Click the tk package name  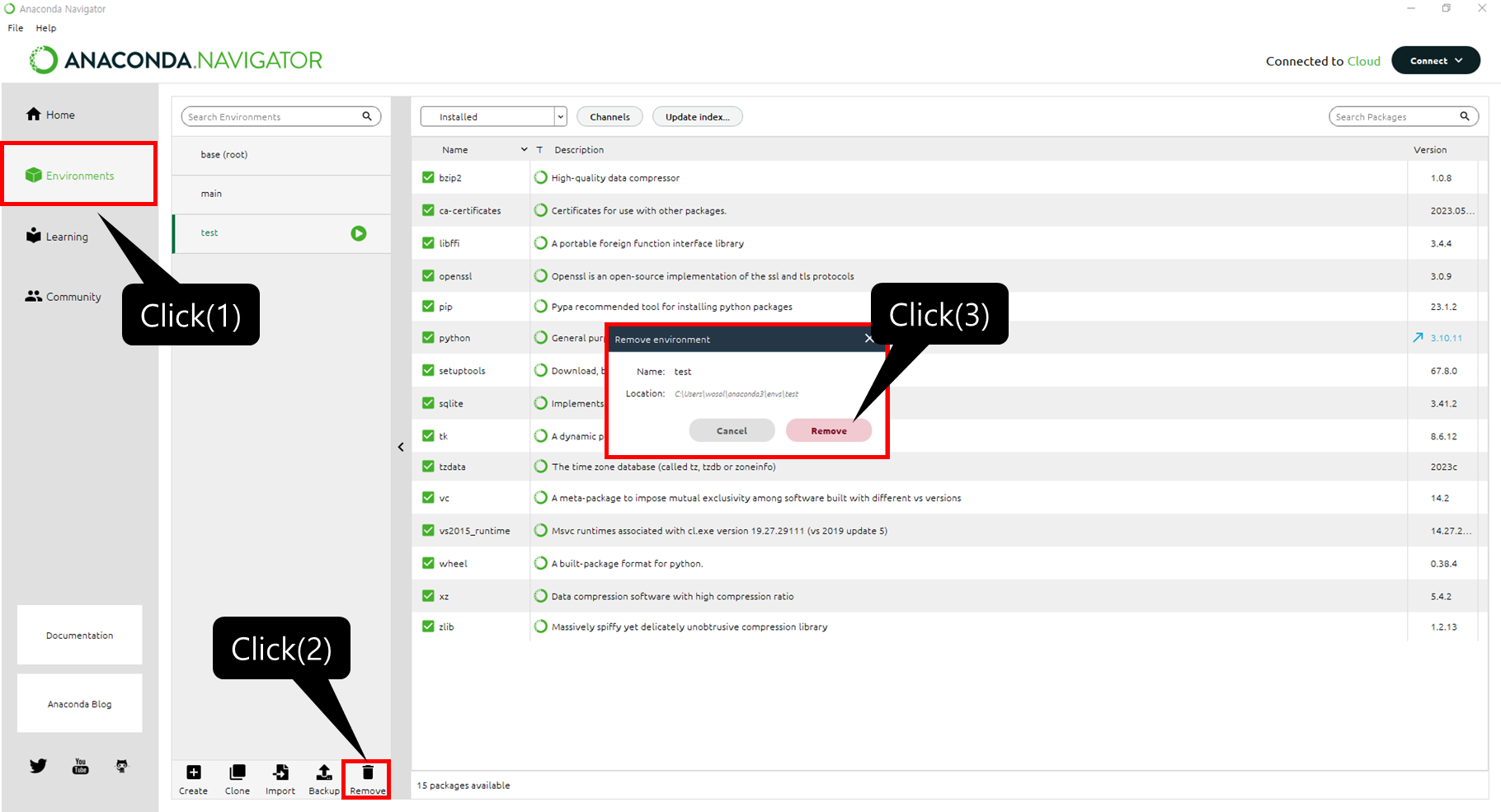point(443,436)
